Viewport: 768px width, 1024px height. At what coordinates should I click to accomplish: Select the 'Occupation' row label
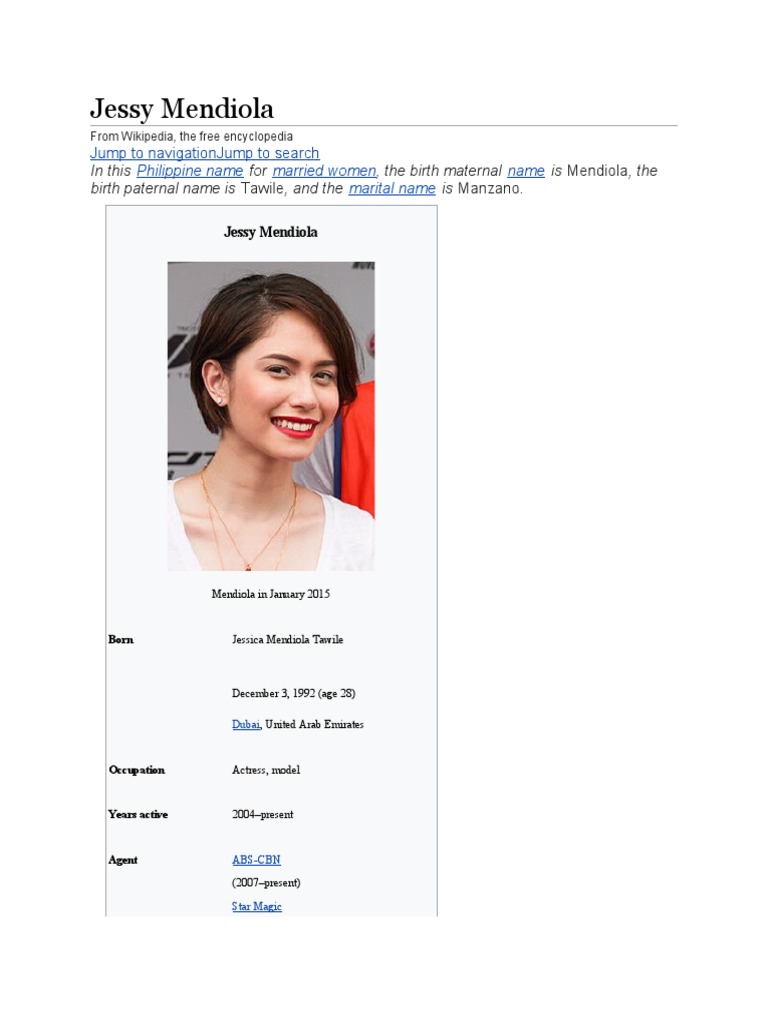coord(137,770)
